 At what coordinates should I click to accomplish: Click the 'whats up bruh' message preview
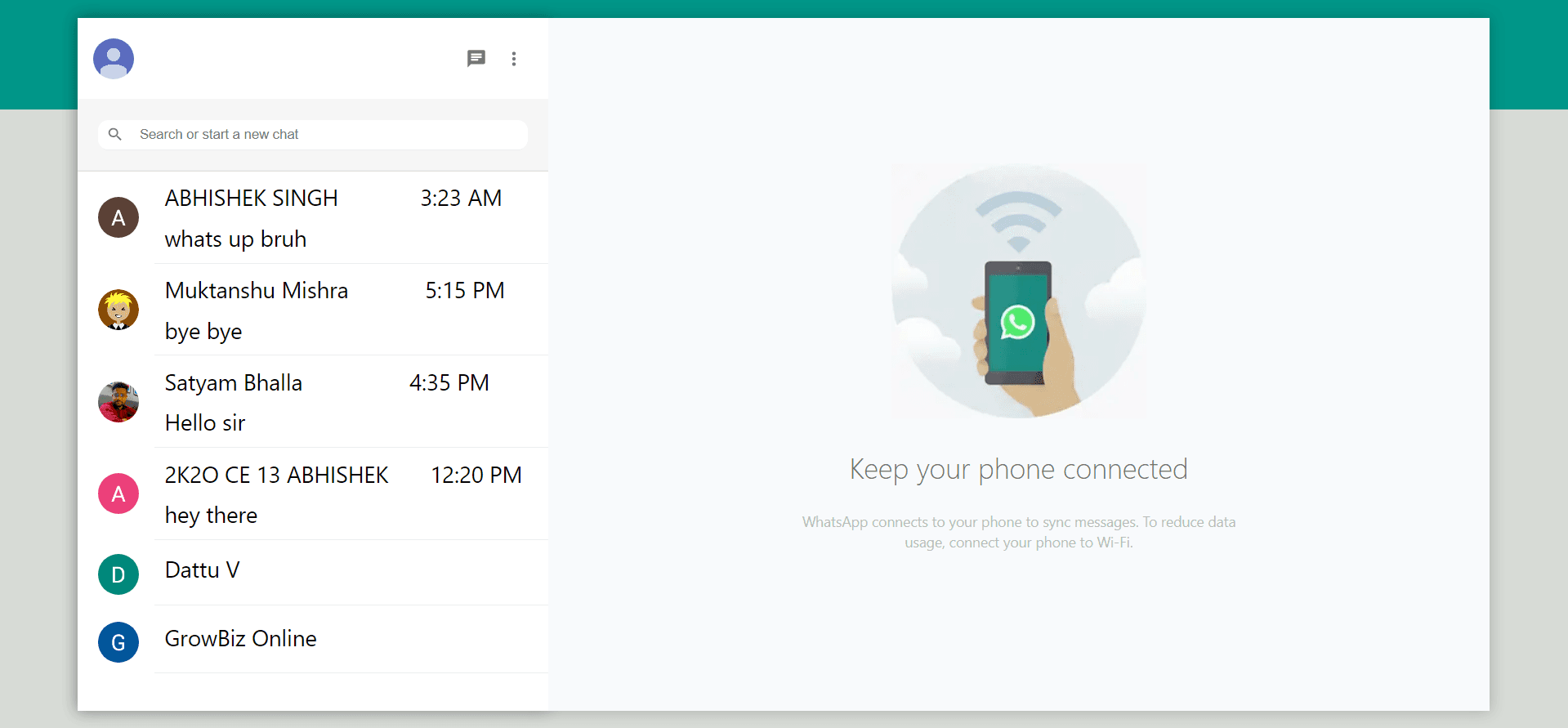pyautogui.click(x=235, y=239)
